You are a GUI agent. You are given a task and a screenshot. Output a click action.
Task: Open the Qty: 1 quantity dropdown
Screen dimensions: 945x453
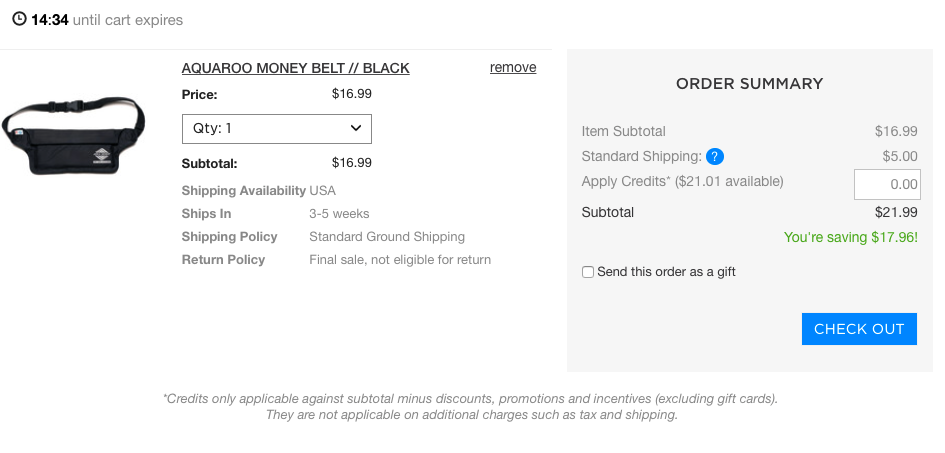coord(277,129)
